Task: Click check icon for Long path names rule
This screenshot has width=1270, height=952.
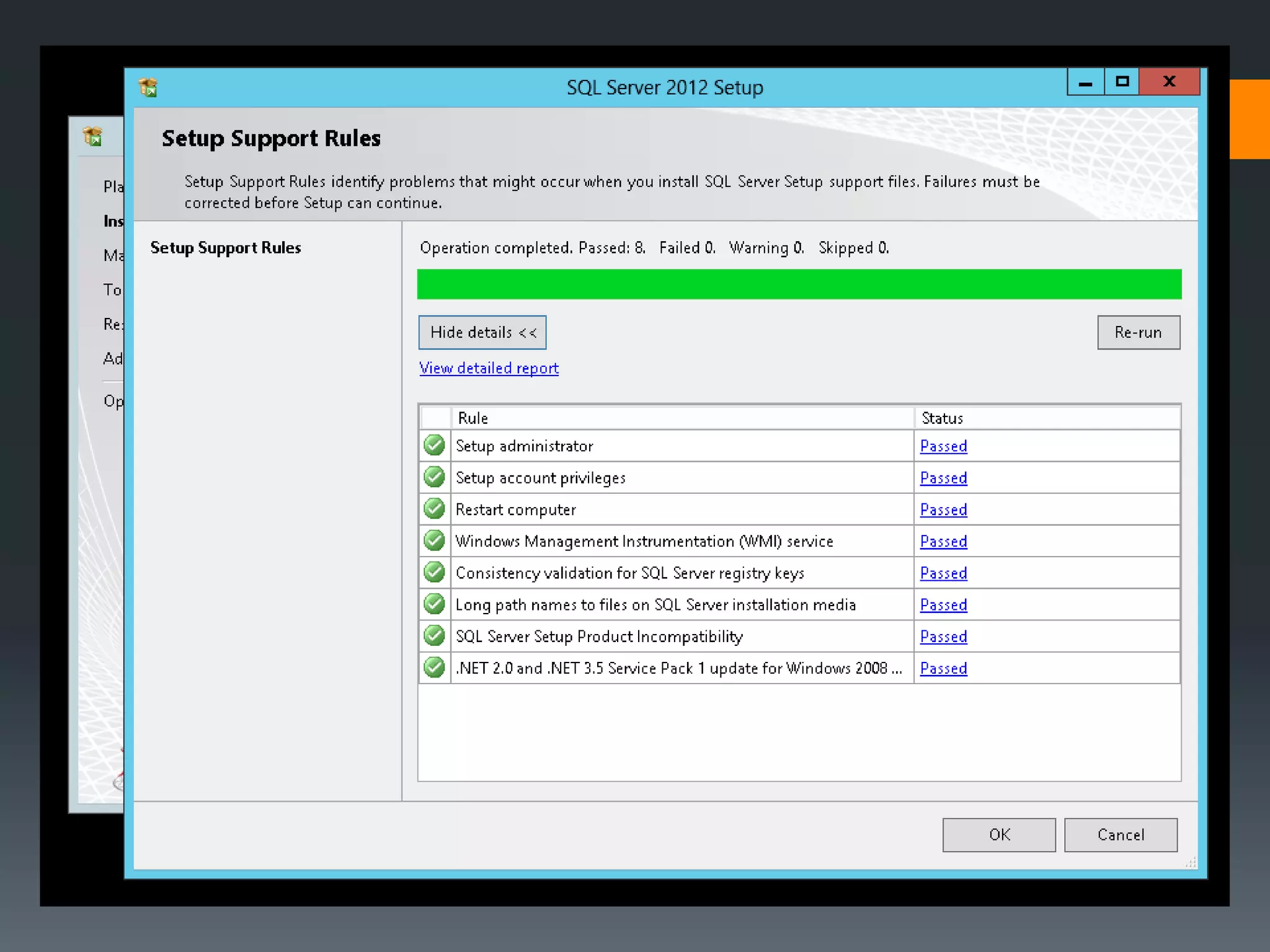Action: click(434, 604)
